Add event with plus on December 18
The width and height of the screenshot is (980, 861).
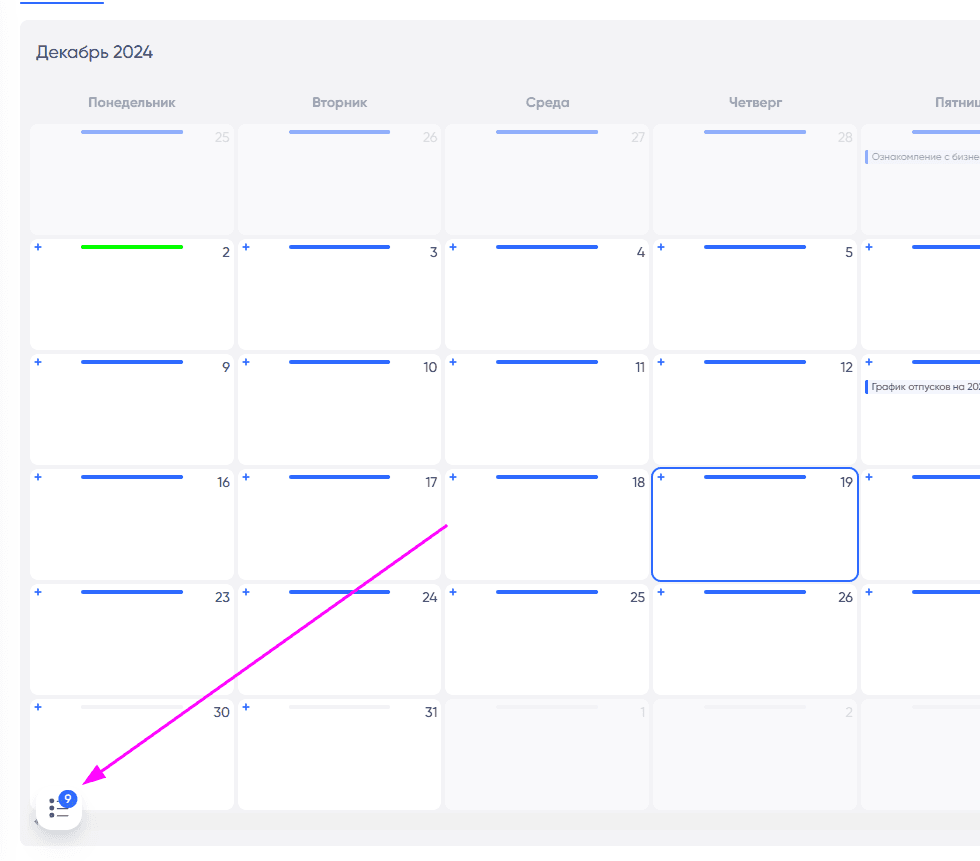pyautogui.click(x=453, y=477)
